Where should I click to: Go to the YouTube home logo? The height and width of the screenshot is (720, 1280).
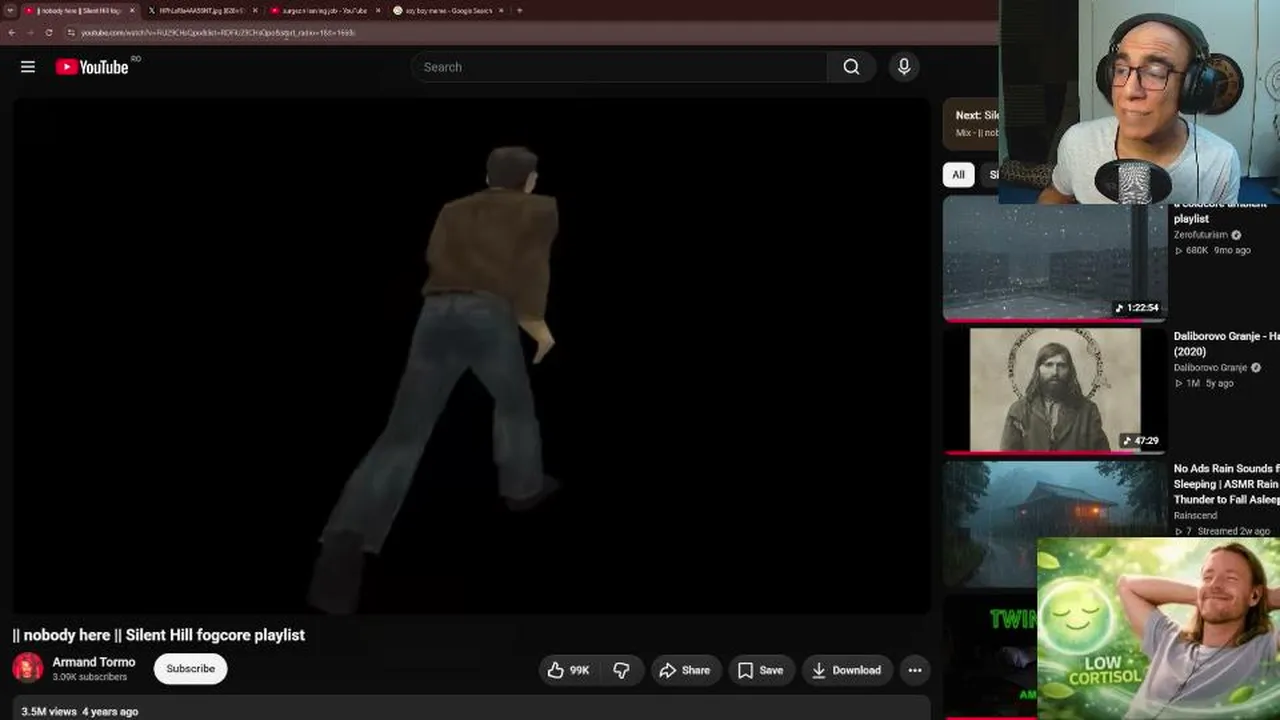click(92, 67)
